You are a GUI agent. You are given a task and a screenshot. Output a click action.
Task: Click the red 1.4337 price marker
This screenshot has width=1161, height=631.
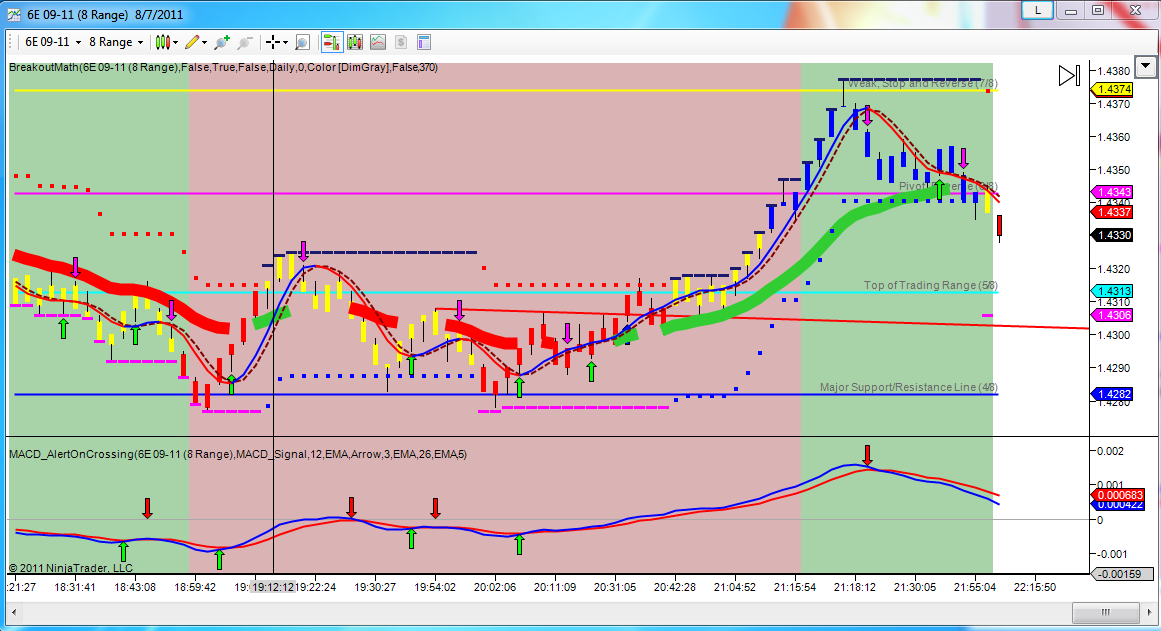click(1112, 212)
